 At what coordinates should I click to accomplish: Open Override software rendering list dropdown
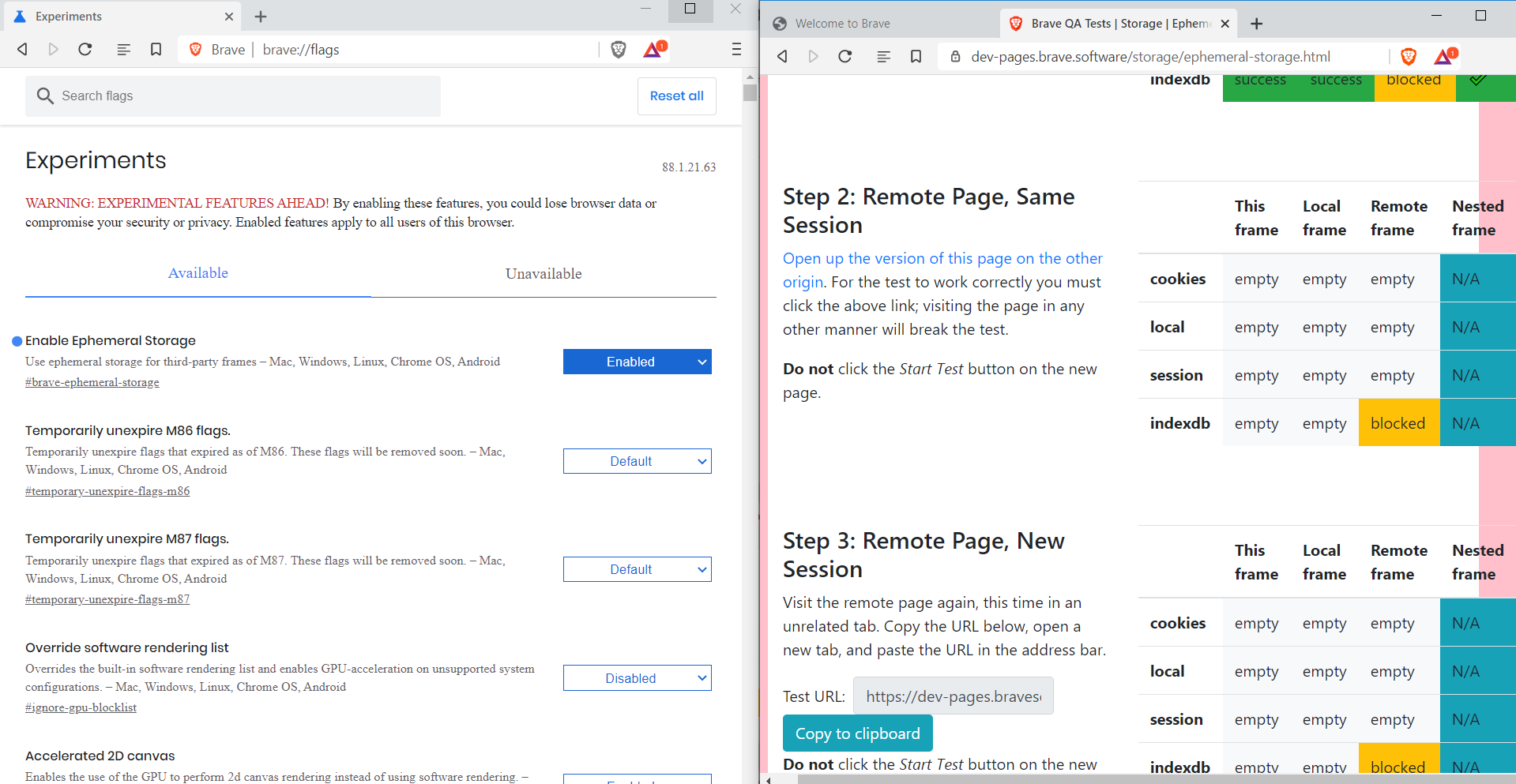(637, 678)
